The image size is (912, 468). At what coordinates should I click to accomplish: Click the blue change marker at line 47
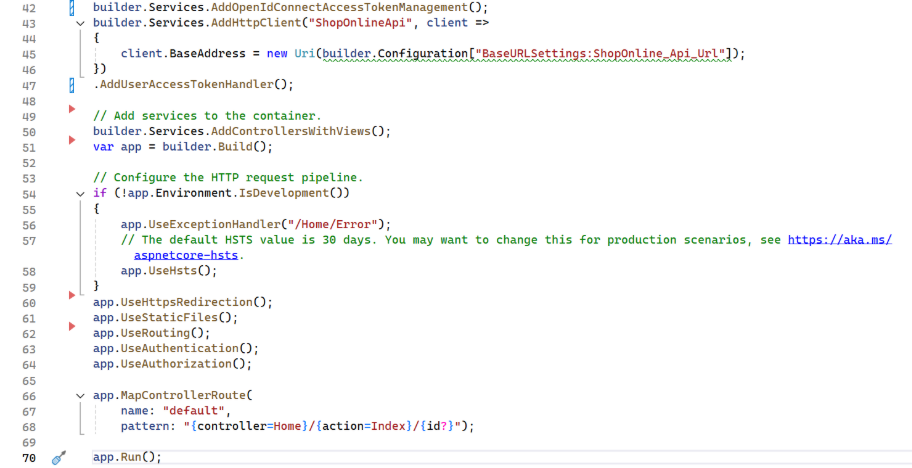(x=71, y=85)
